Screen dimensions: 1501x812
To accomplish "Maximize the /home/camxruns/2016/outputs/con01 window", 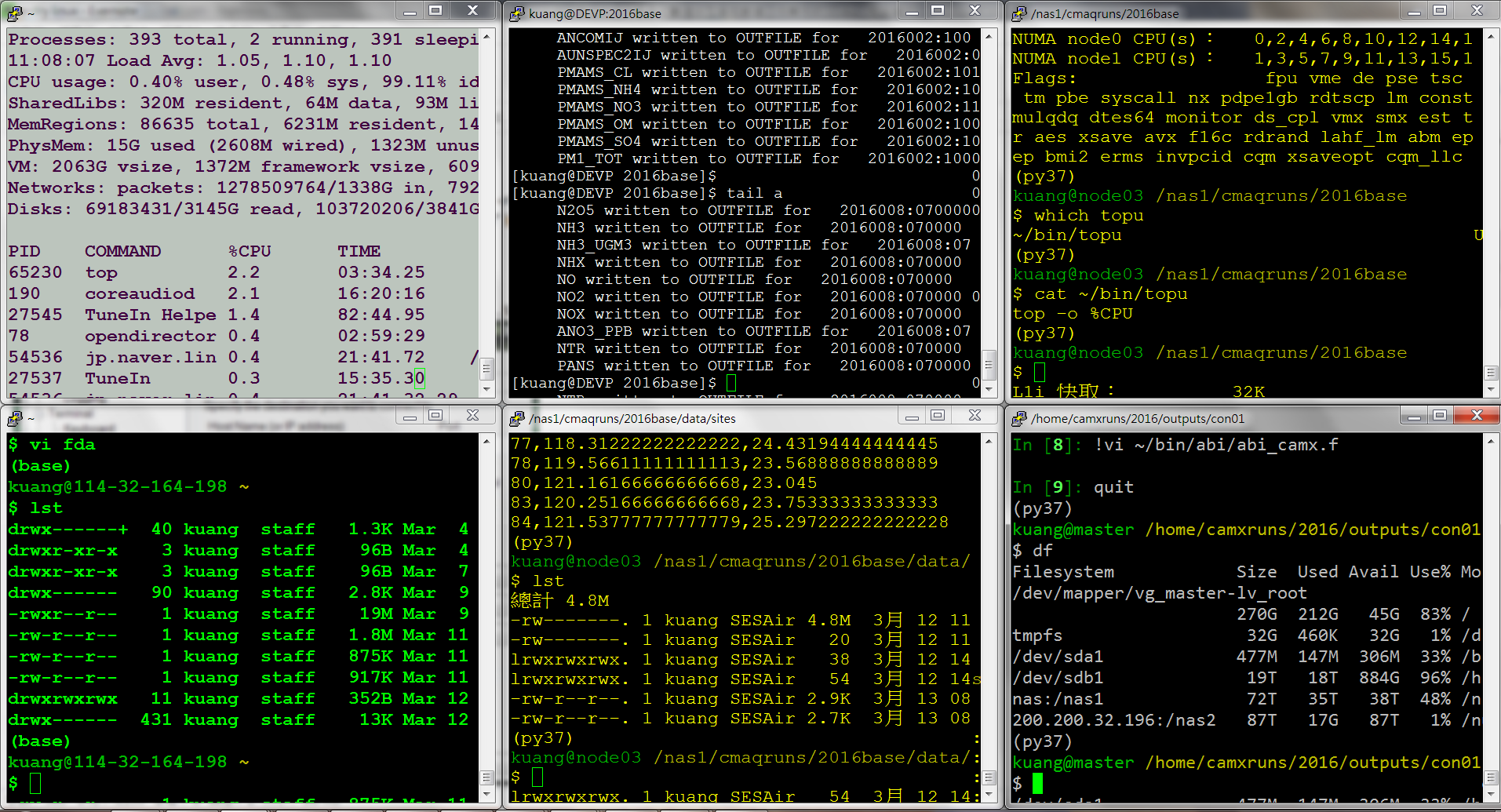I will pyautogui.click(x=1440, y=415).
